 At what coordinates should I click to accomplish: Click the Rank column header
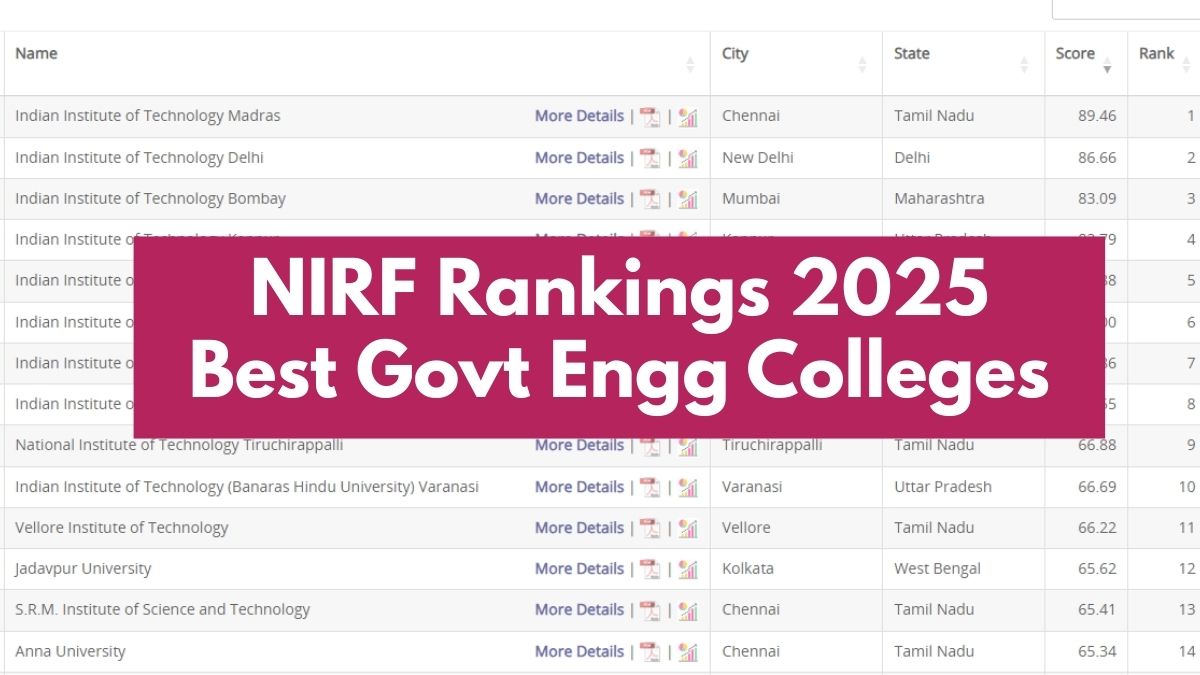[1157, 54]
